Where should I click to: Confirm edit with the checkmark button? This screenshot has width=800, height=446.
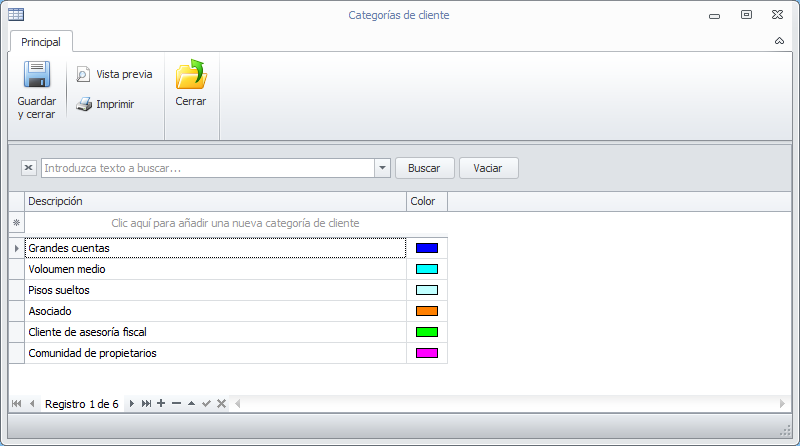pos(206,404)
